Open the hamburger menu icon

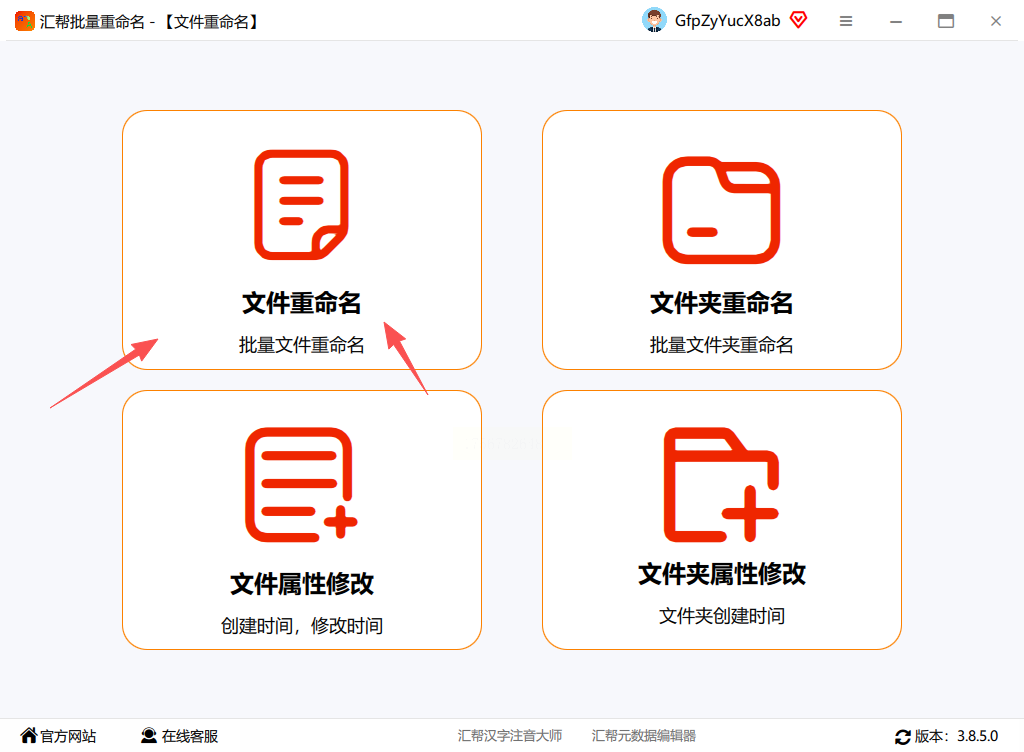tap(846, 21)
